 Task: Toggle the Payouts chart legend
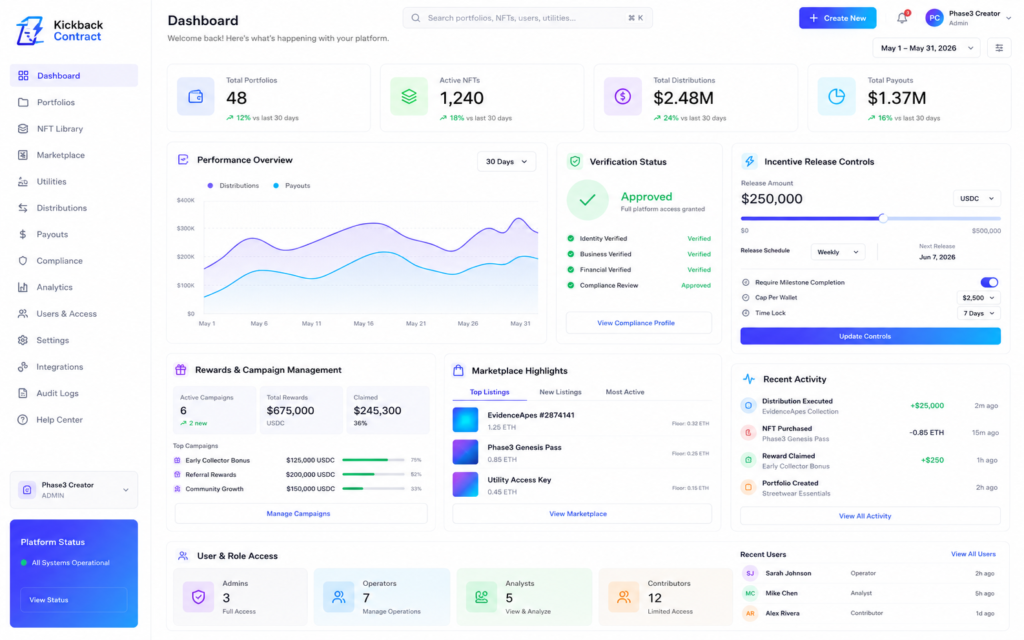[x=291, y=185]
